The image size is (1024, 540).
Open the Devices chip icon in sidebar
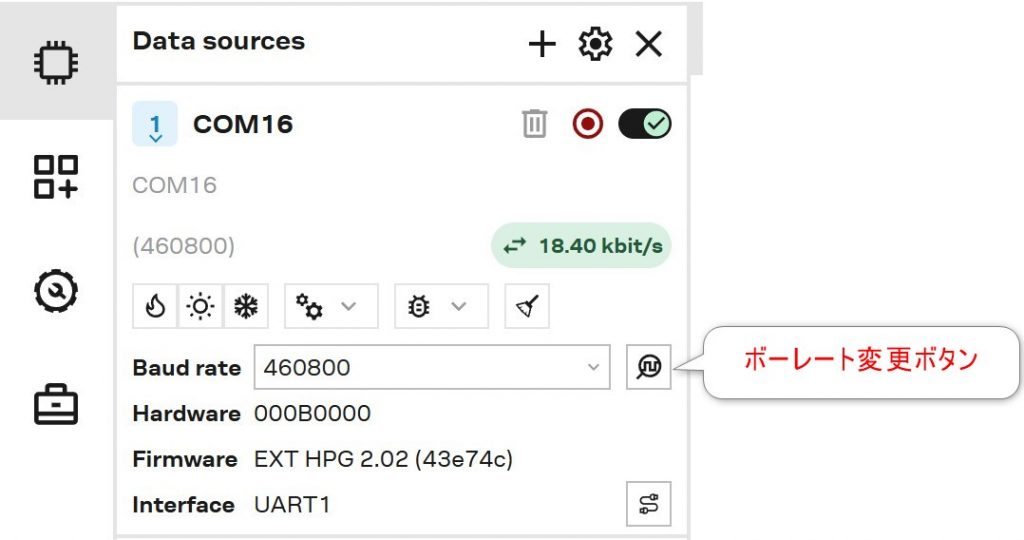coord(56,63)
